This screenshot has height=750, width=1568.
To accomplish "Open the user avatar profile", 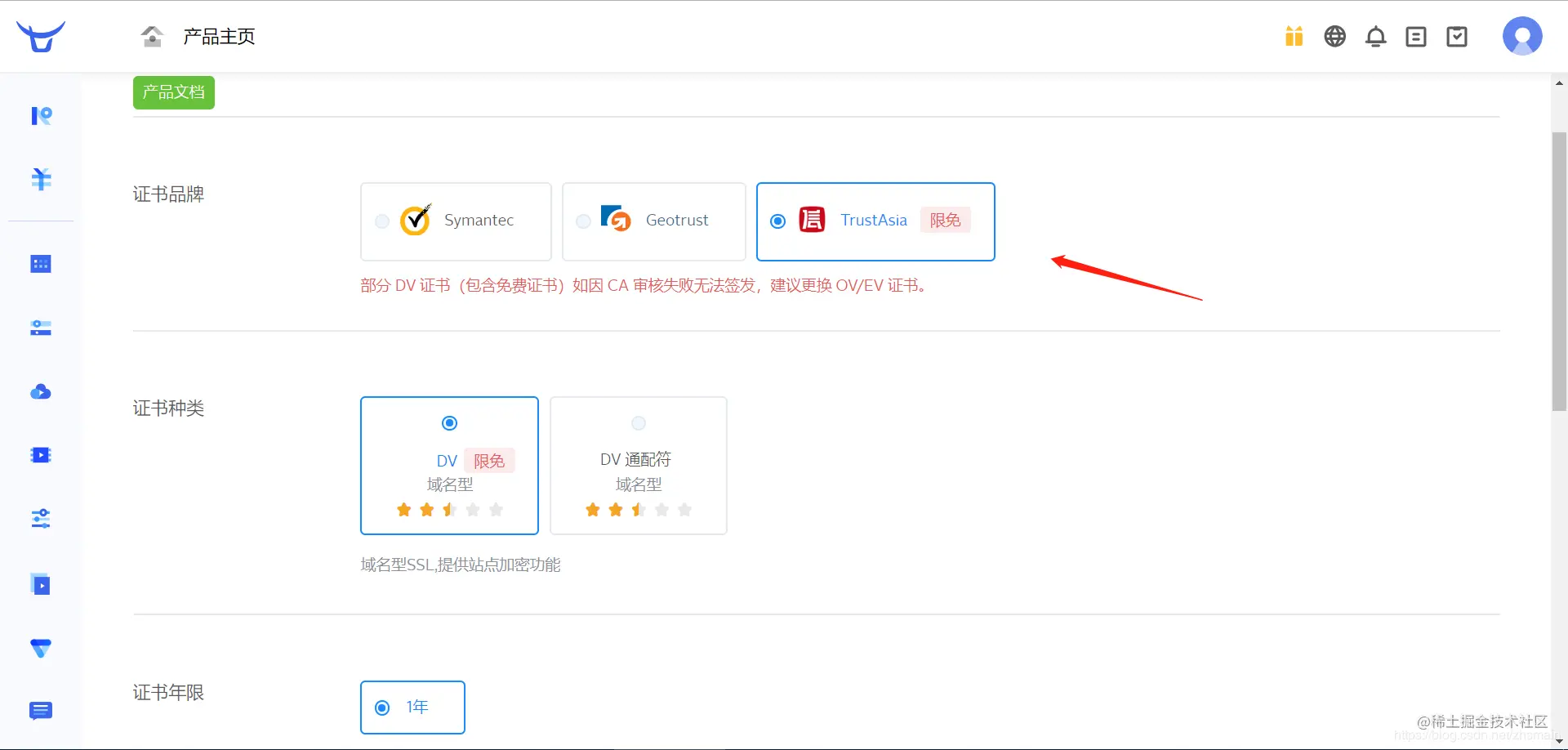I will pos(1522,36).
